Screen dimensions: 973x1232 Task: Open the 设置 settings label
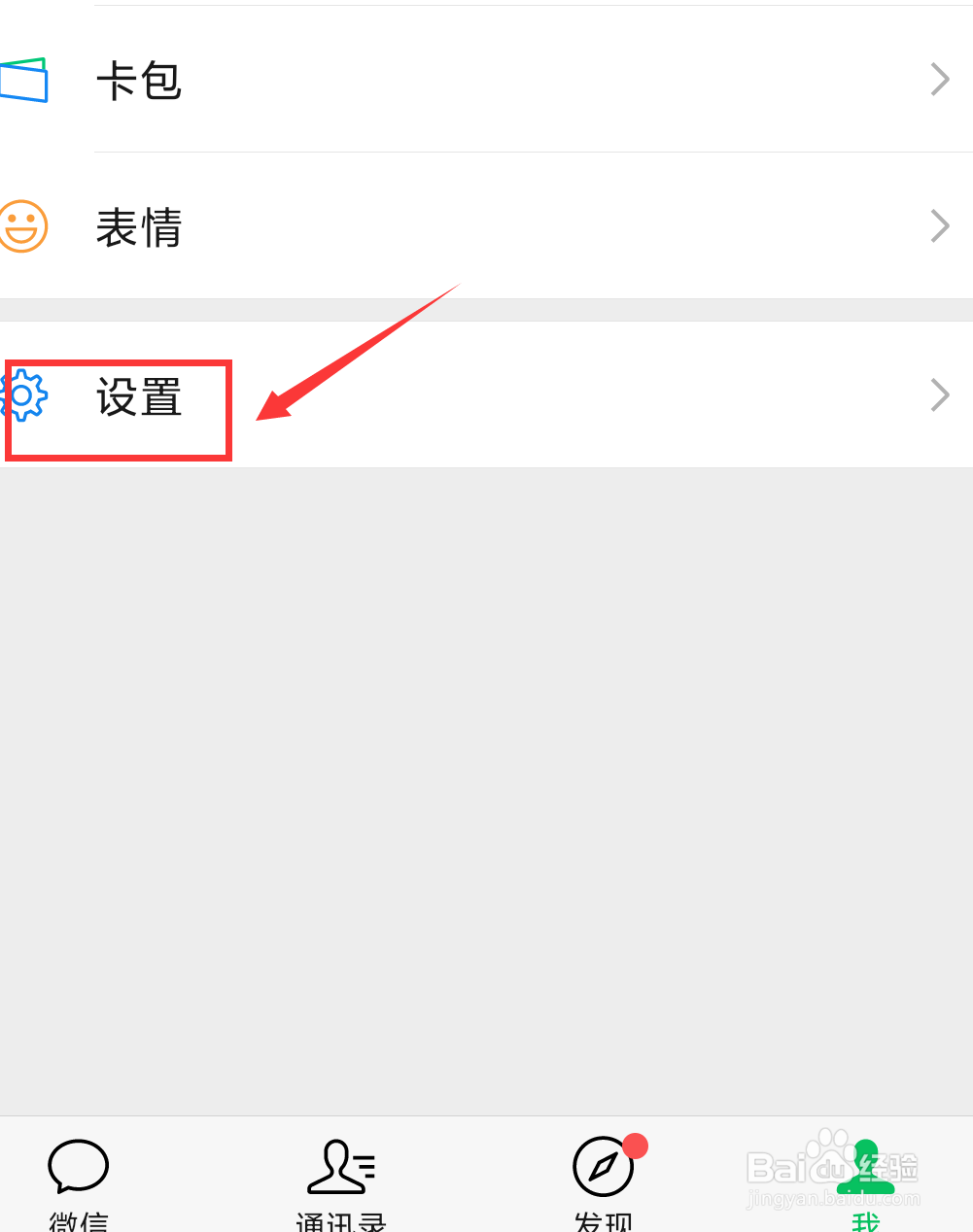tap(139, 397)
